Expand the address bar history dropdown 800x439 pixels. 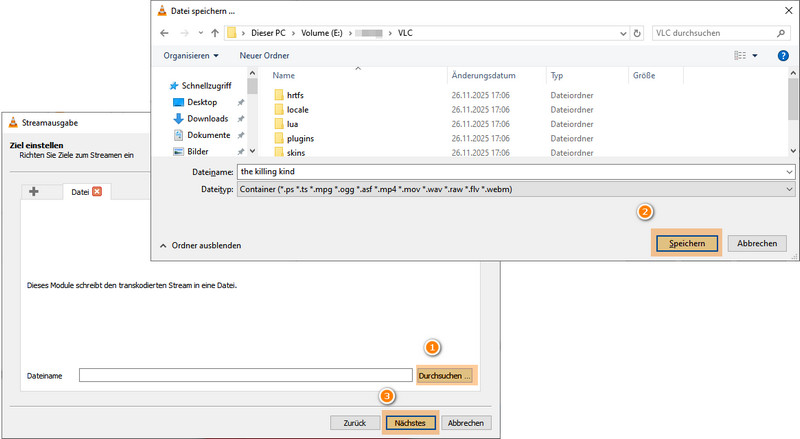tap(623, 33)
